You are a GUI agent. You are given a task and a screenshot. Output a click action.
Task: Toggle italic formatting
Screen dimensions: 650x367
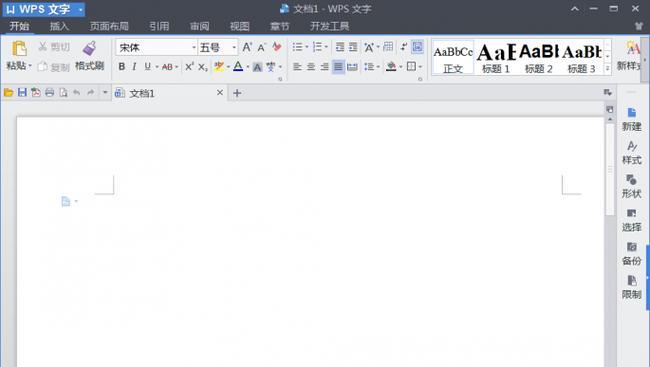pyautogui.click(x=134, y=66)
